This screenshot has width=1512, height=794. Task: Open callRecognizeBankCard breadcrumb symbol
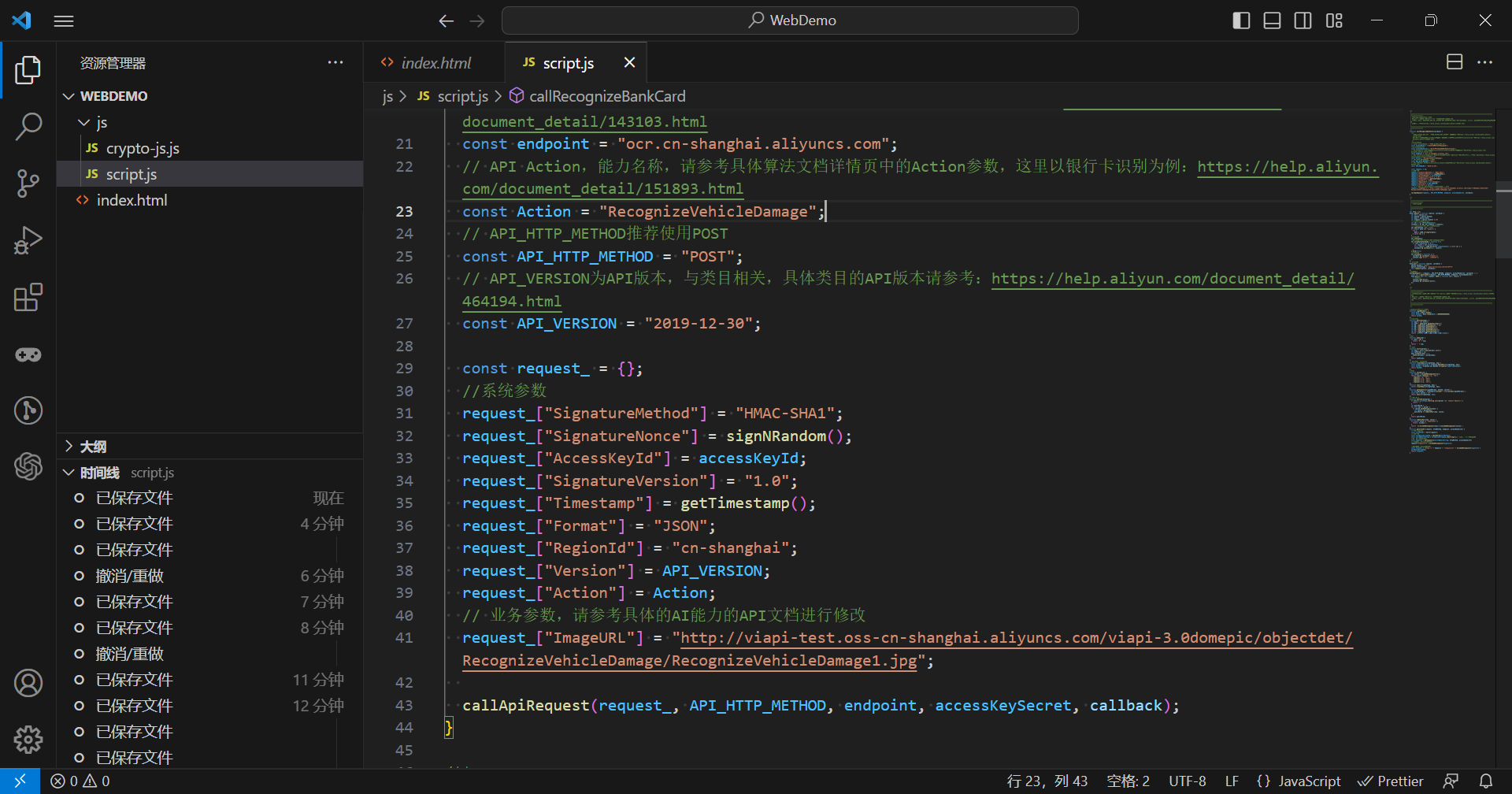598,96
